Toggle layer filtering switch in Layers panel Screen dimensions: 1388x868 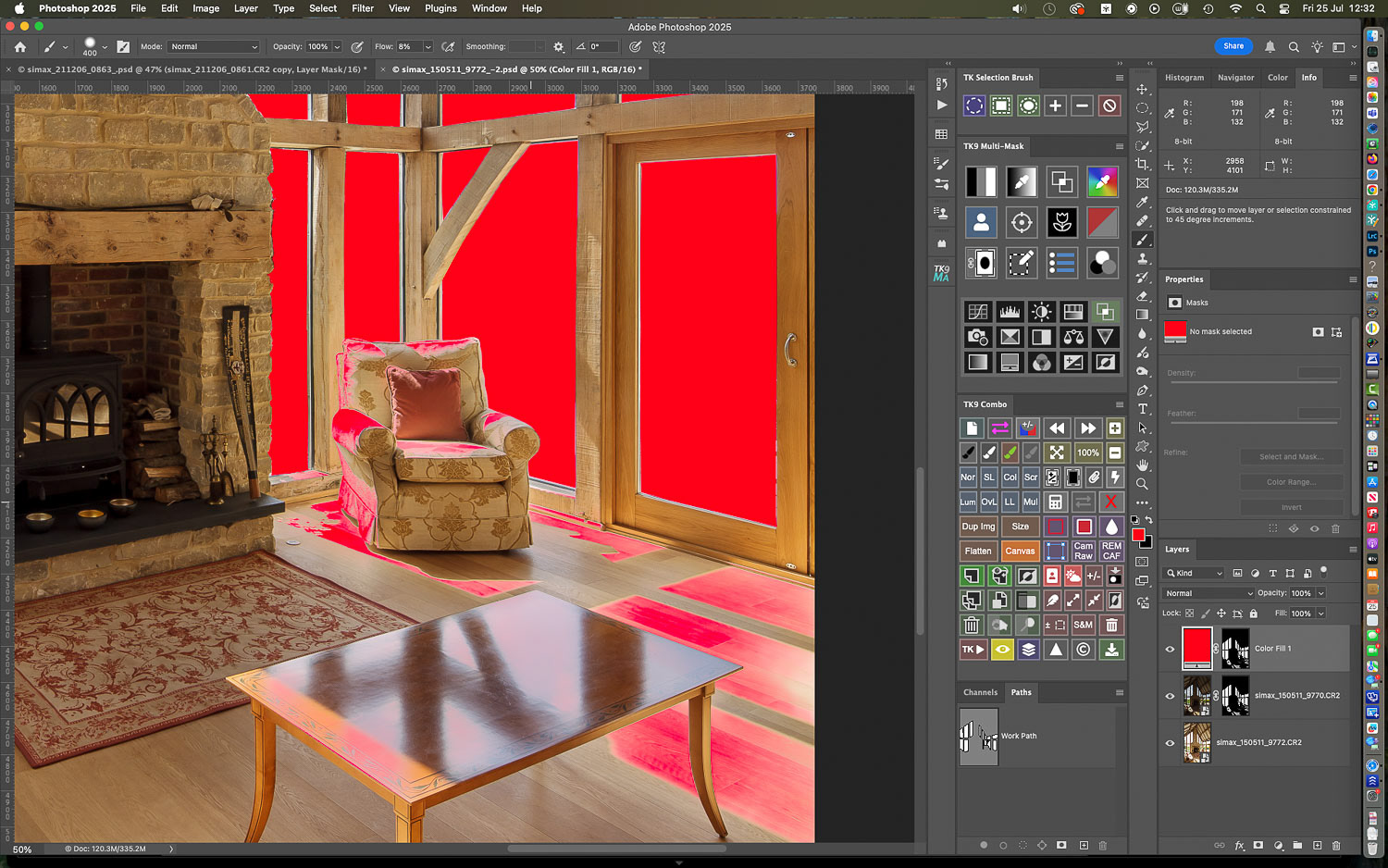tap(1324, 571)
